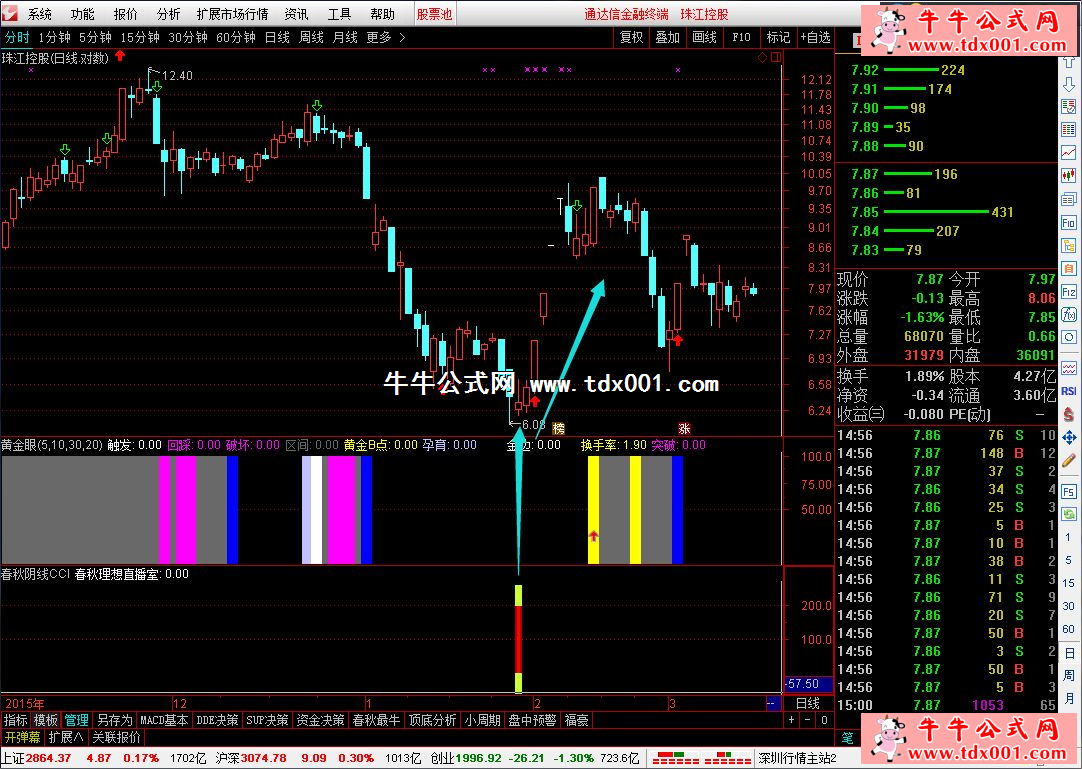Open the 报价 menu
This screenshot has width=1082, height=769.
tap(126, 14)
